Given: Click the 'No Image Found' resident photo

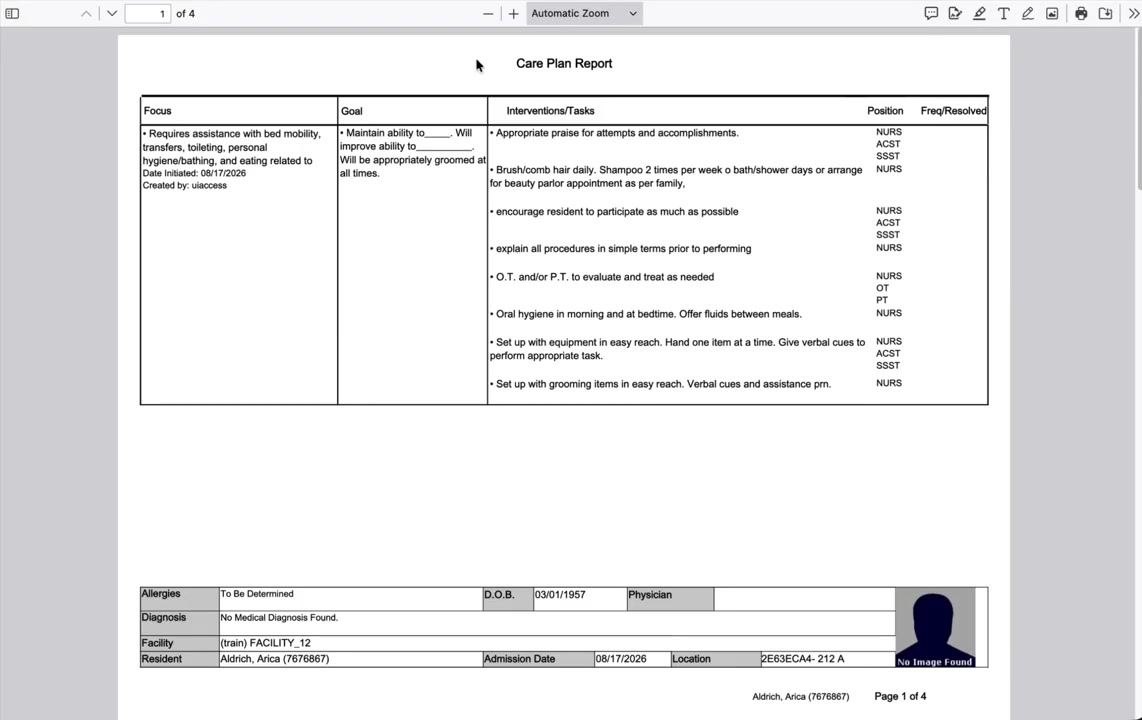Looking at the screenshot, I should (935, 628).
